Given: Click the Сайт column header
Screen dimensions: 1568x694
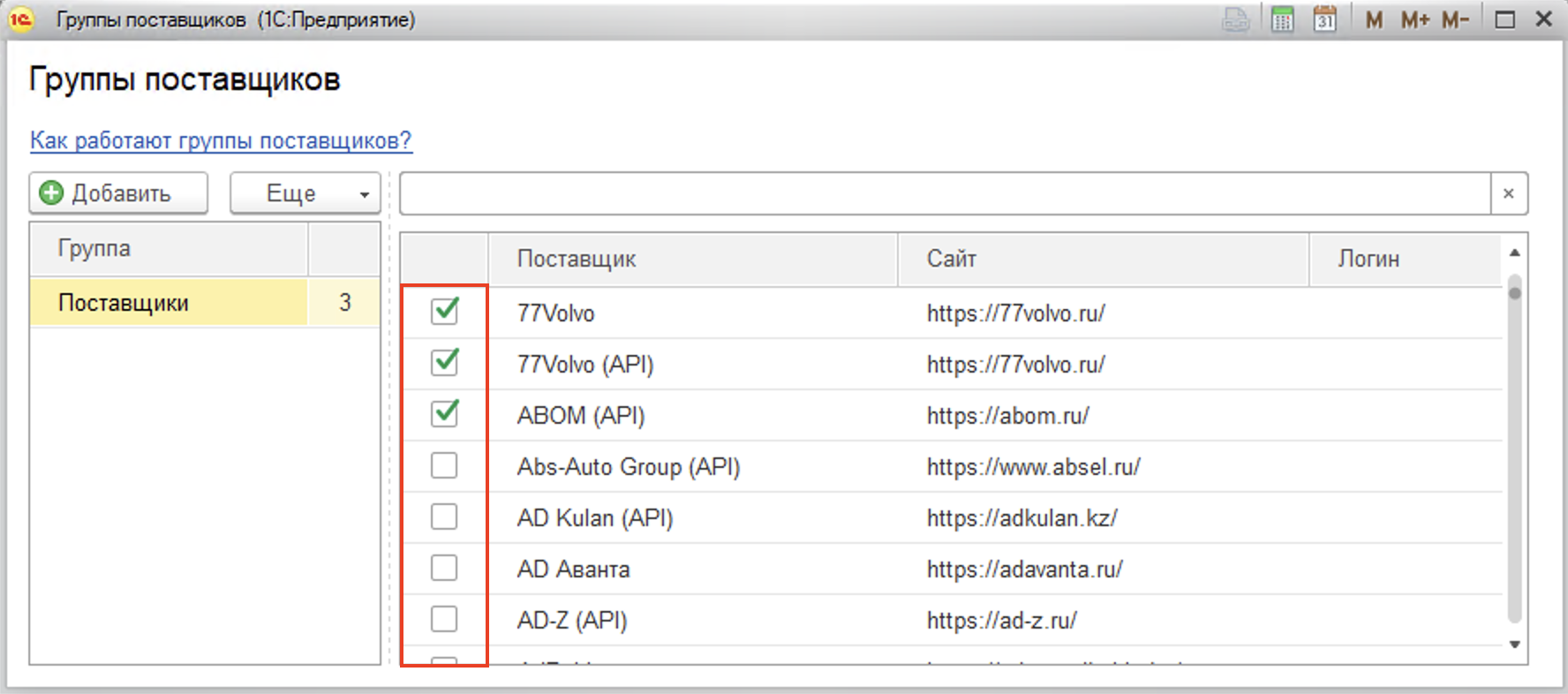Looking at the screenshot, I should tap(1103, 260).
